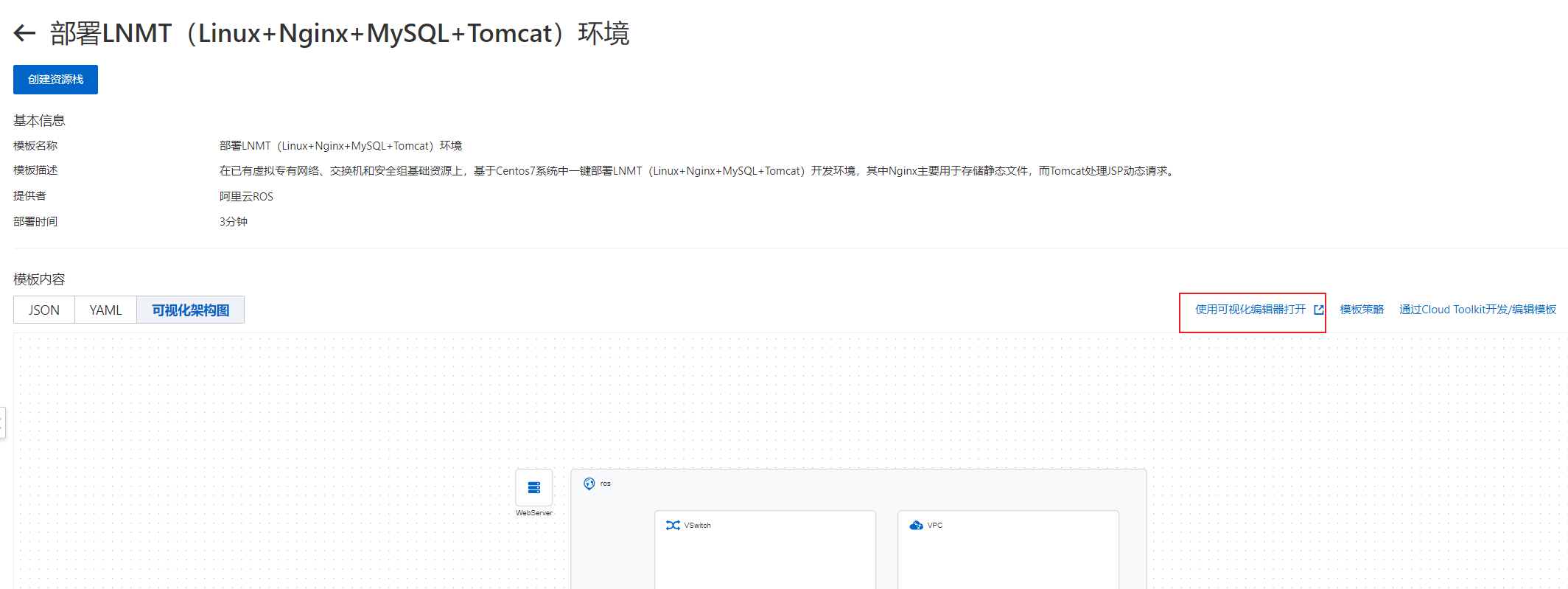Click the 部署时间 field label

click(x=35, y=222)
